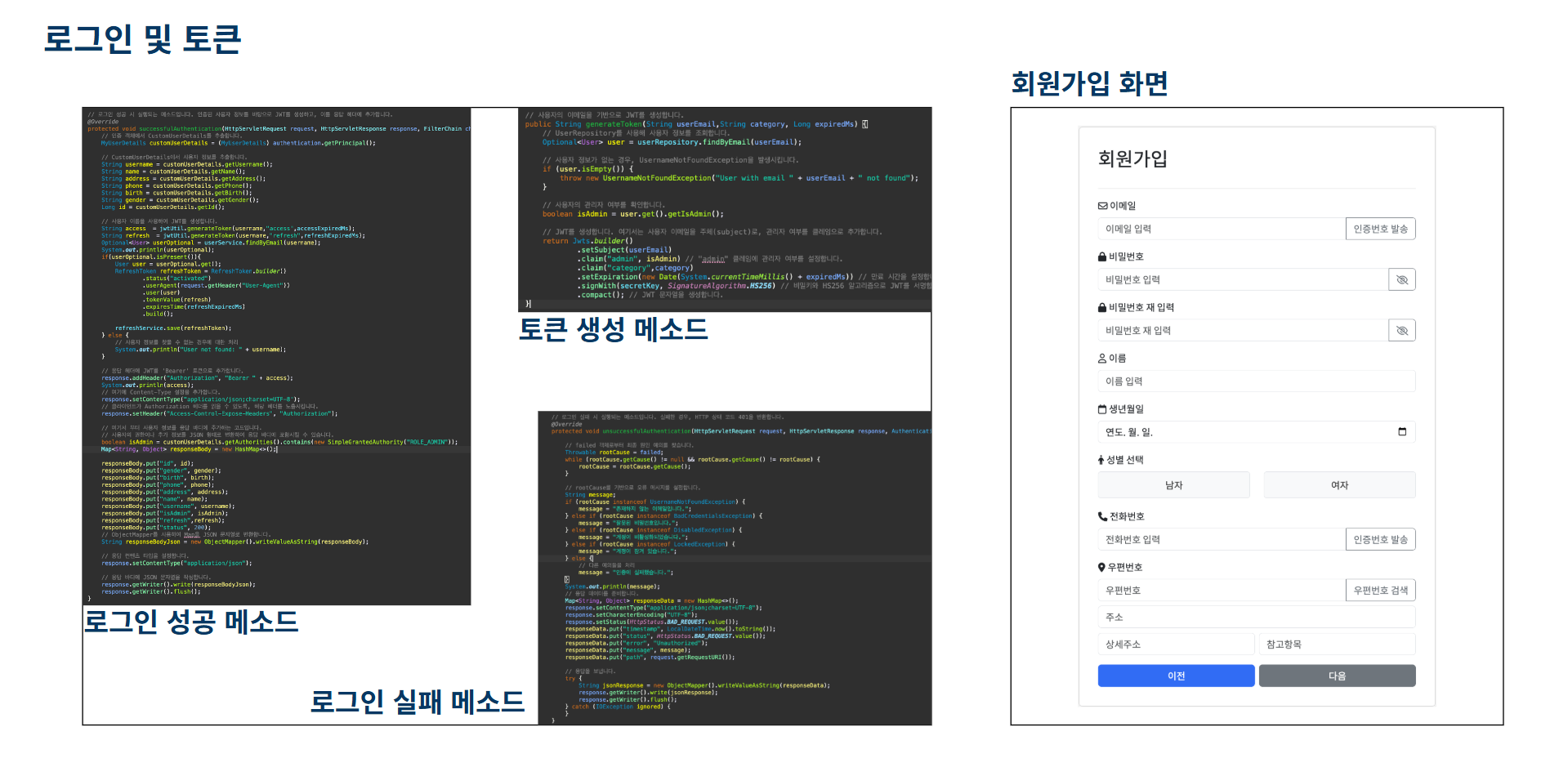This screenshot has height=776, width=1568.
Task: Click the 토큰 생성 메소드 code screenshot
Action: [725, 209]
